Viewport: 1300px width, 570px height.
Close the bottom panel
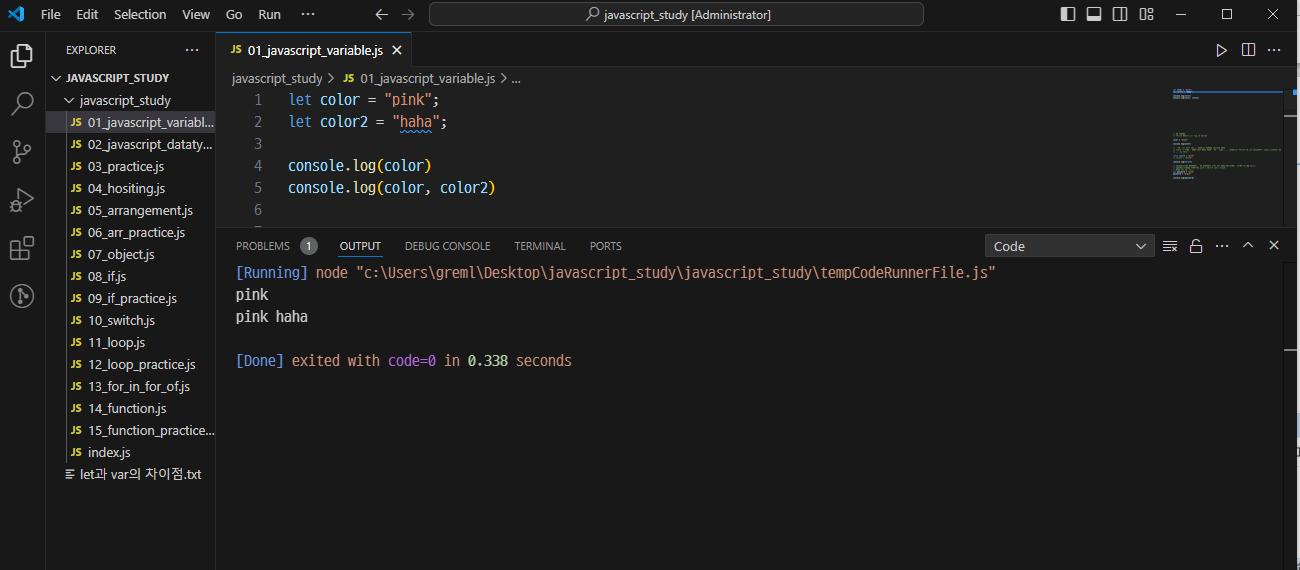1274,246
